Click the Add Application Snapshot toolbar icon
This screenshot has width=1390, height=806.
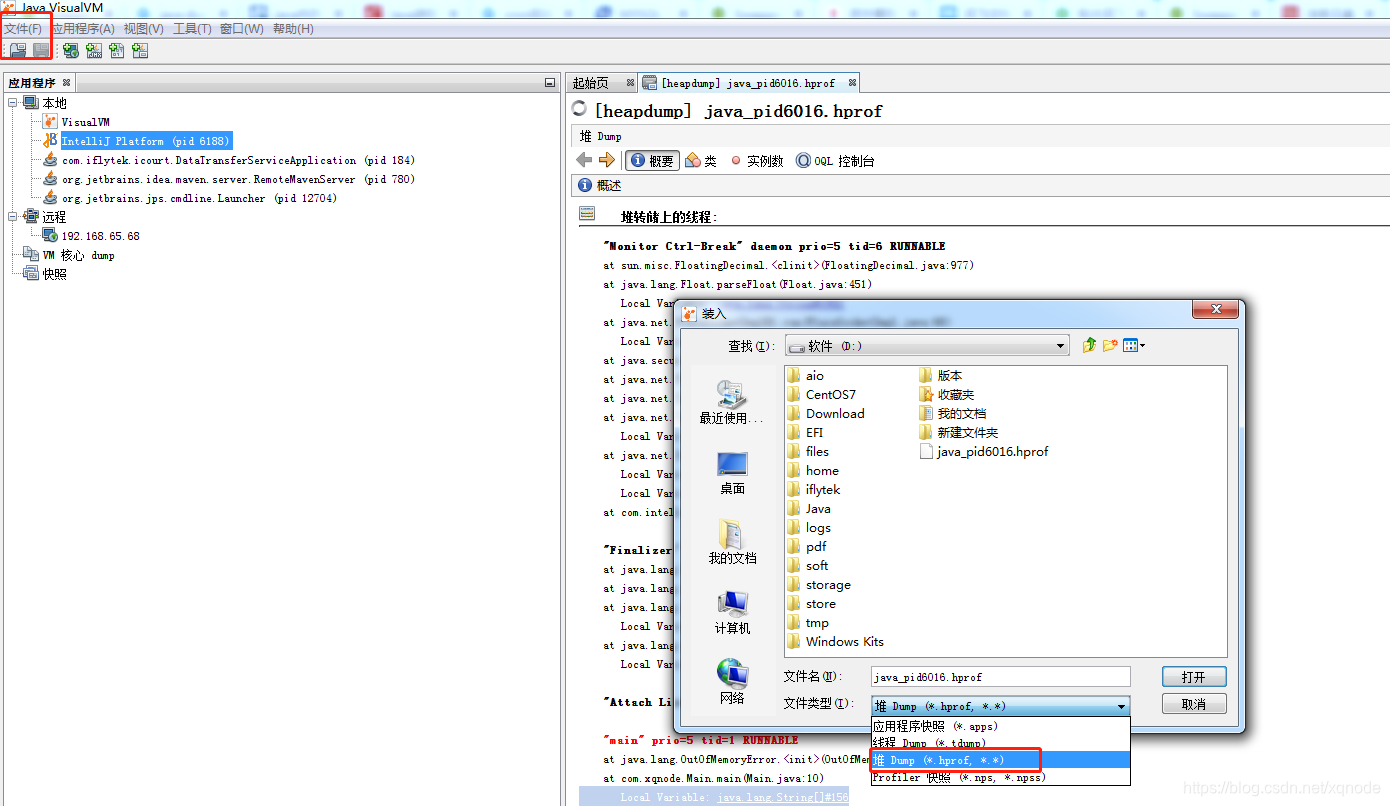(x=140, y=50)
